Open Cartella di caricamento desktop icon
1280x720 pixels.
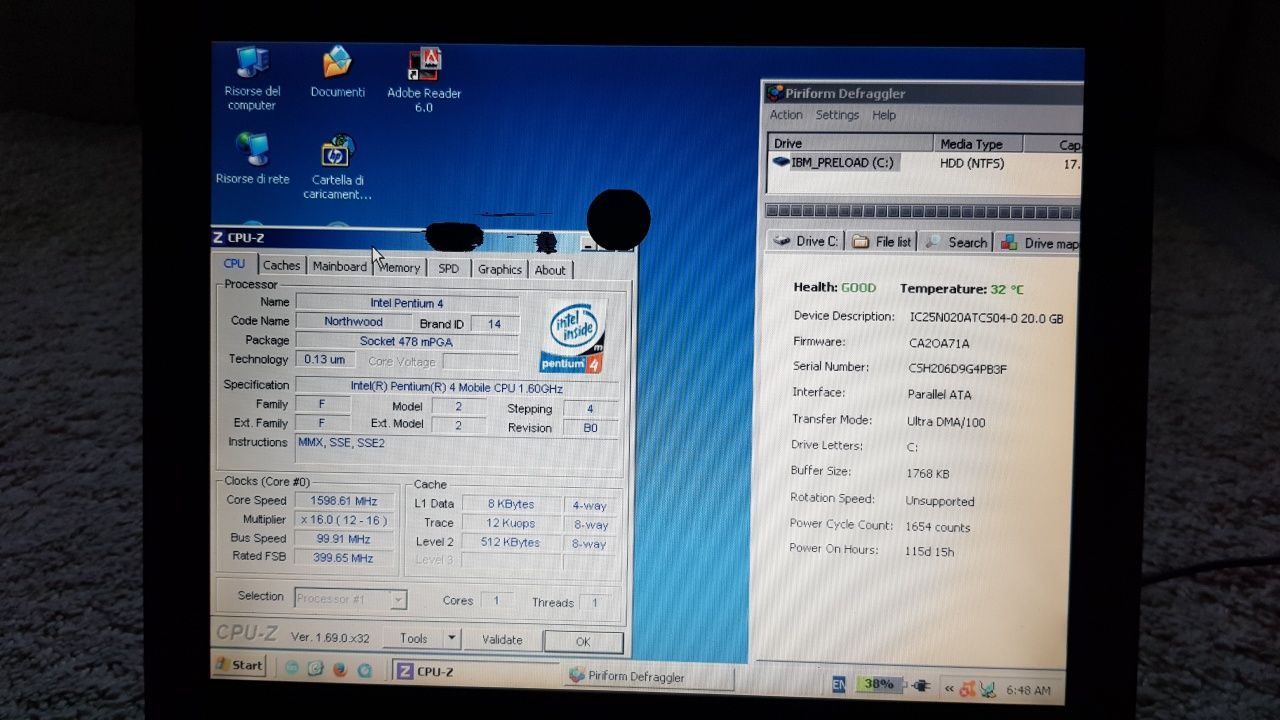[x=337, y=168]
